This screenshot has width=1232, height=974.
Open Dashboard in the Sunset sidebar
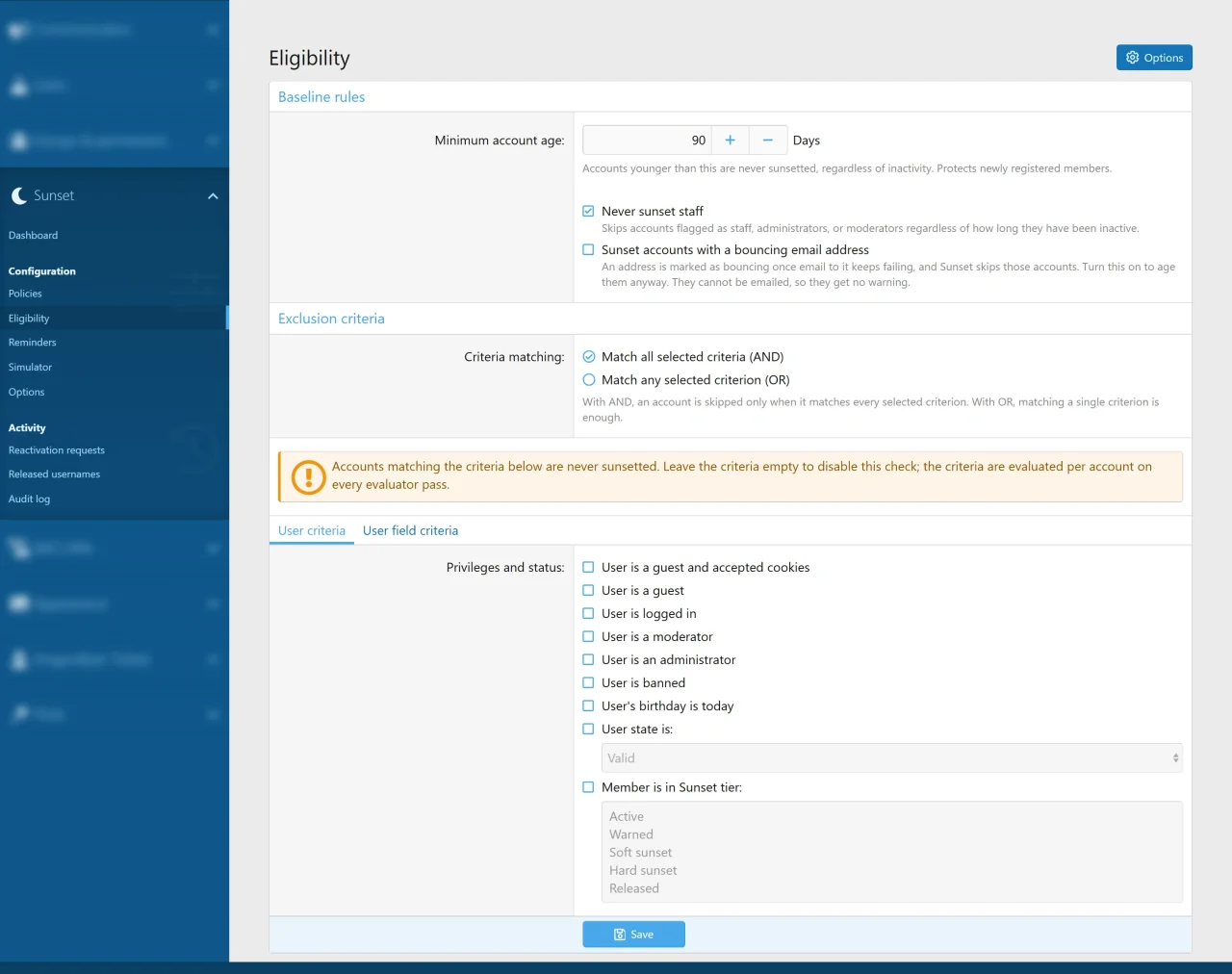point(34,236)
